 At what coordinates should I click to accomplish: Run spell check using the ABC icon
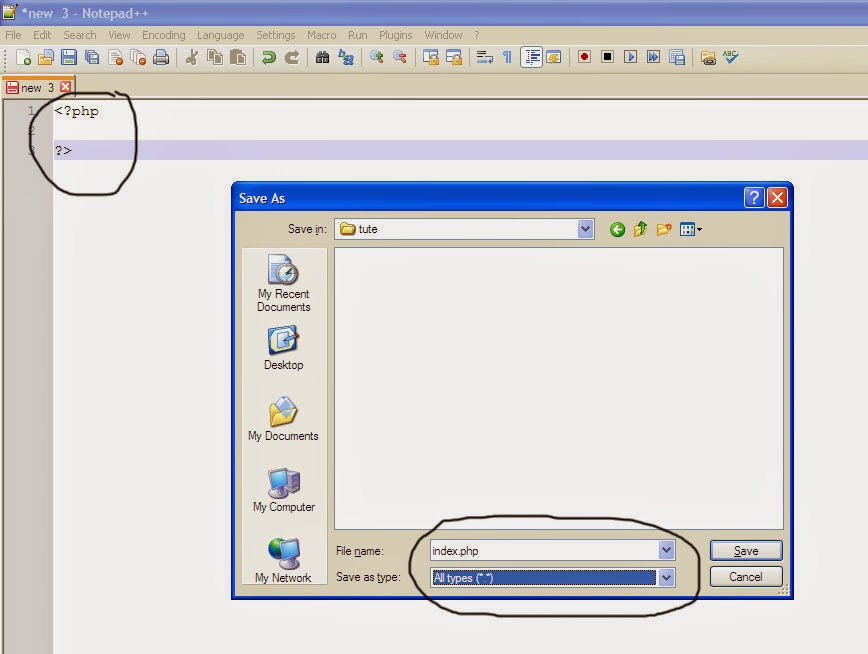(x=728, y=57)
